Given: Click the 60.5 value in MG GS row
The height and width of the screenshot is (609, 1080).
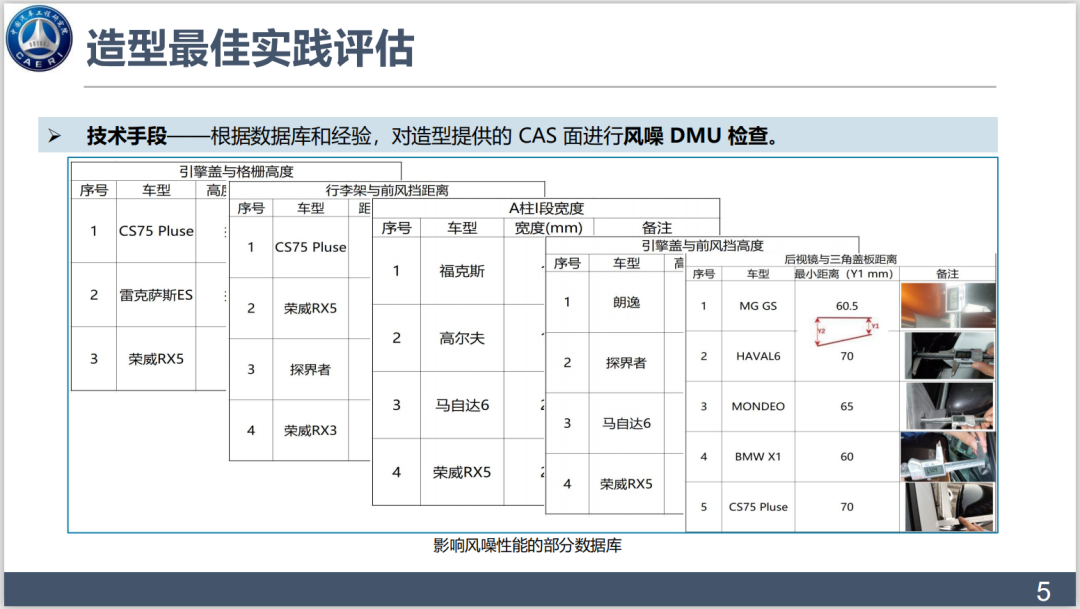Looking at the screenshot, I should click(847, 305).
